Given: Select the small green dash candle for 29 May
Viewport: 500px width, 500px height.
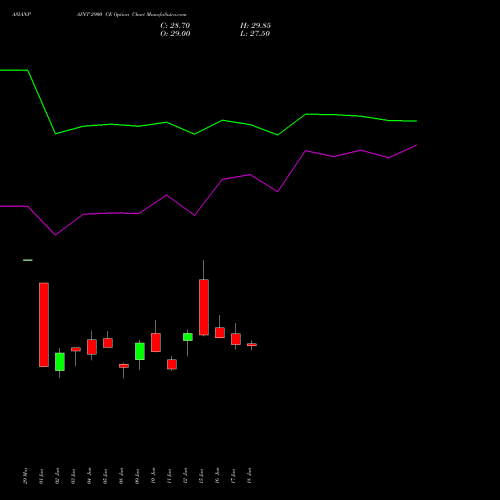Looking at the screenshot, I should coord(28,260).
